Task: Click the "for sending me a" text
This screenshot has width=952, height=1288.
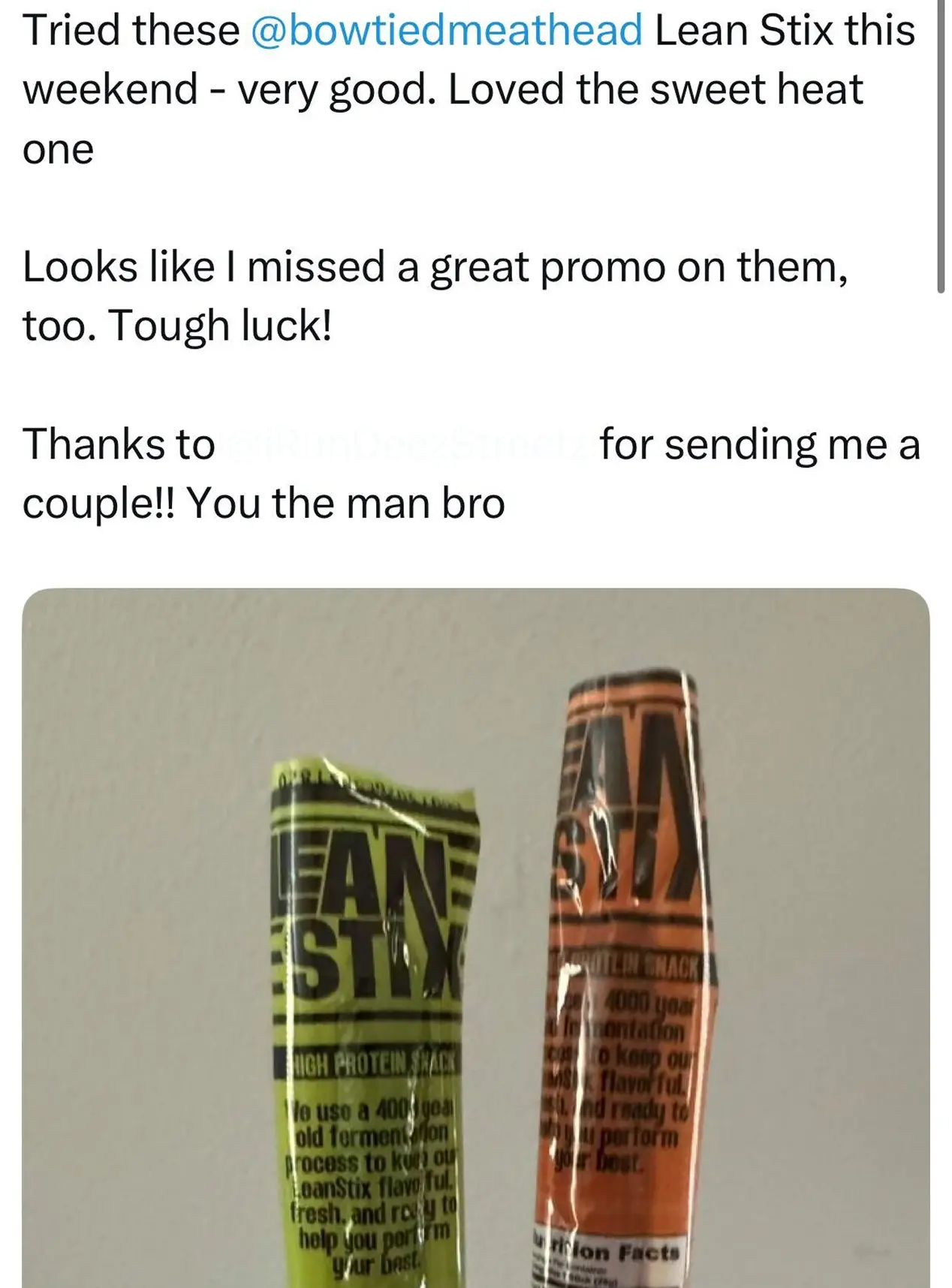Action: (x=760, y=444)
